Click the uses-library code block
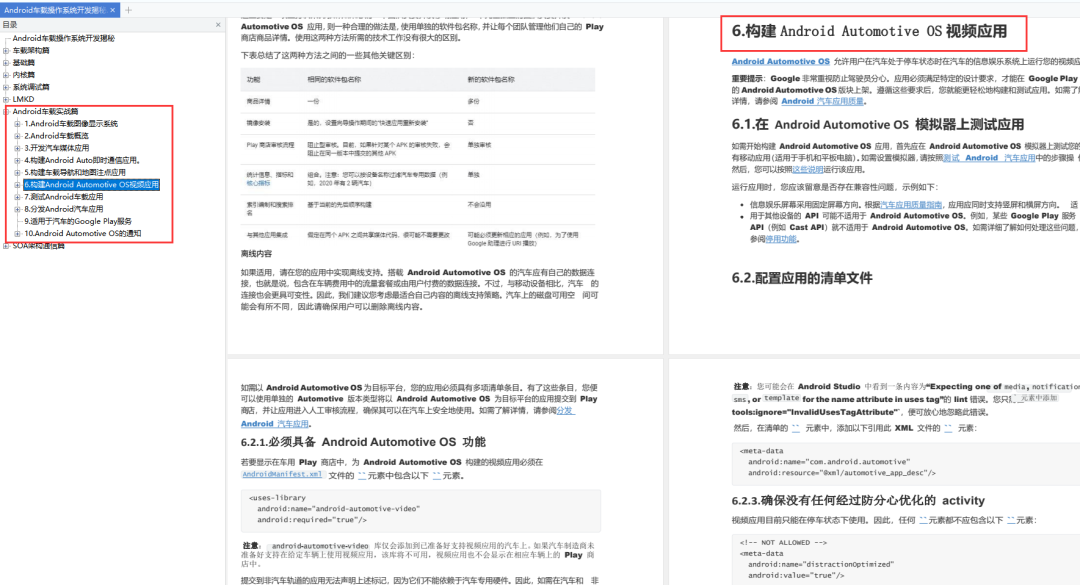1080x585 pixels. (421, 509)
